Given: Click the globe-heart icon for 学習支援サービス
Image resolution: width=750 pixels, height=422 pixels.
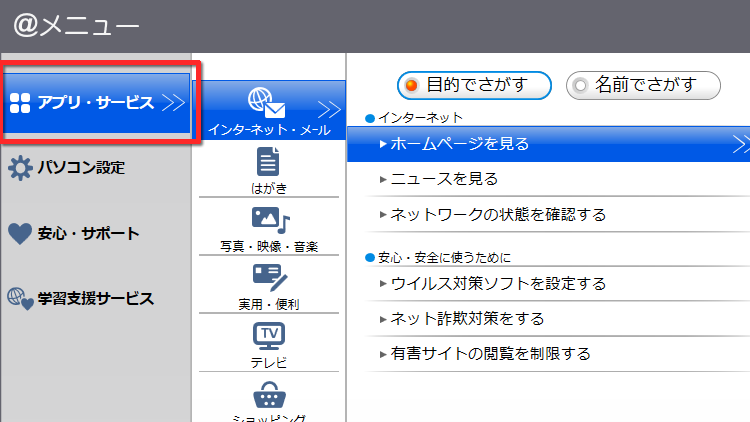Looking at the screenshot, I should pos(20,299).
